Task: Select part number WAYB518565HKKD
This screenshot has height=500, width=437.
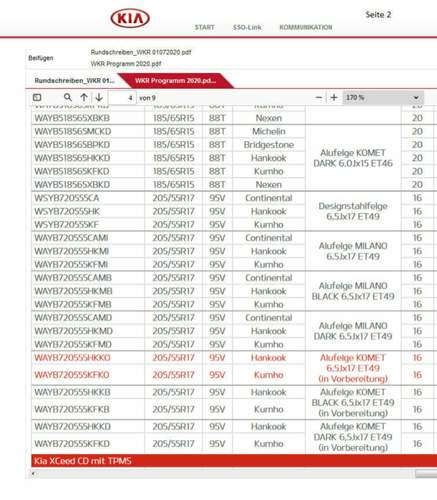Action: pyautogui.click(x=72, y=158)
